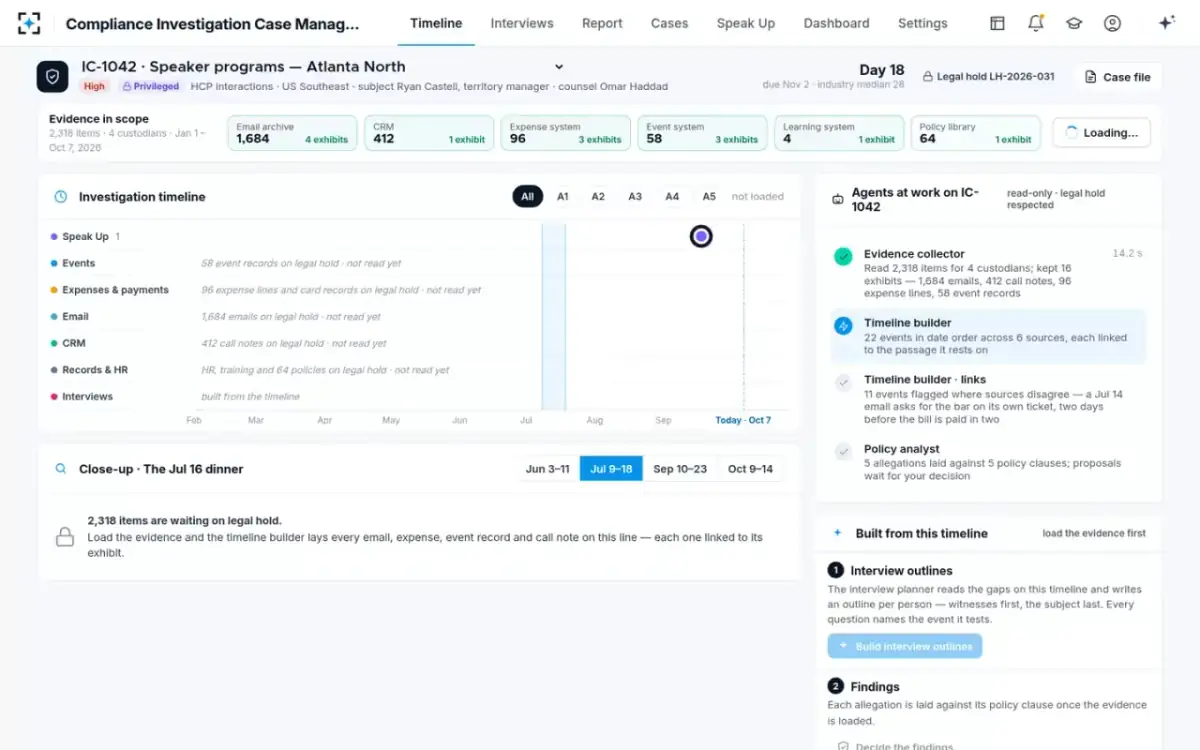Filter timeline by allegation A1

point(563,197)
